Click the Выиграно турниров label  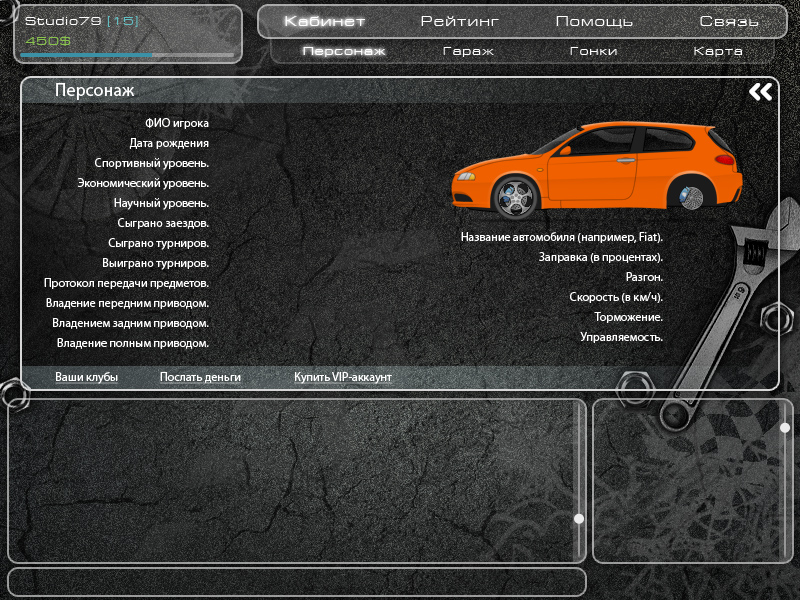(156, 263)
